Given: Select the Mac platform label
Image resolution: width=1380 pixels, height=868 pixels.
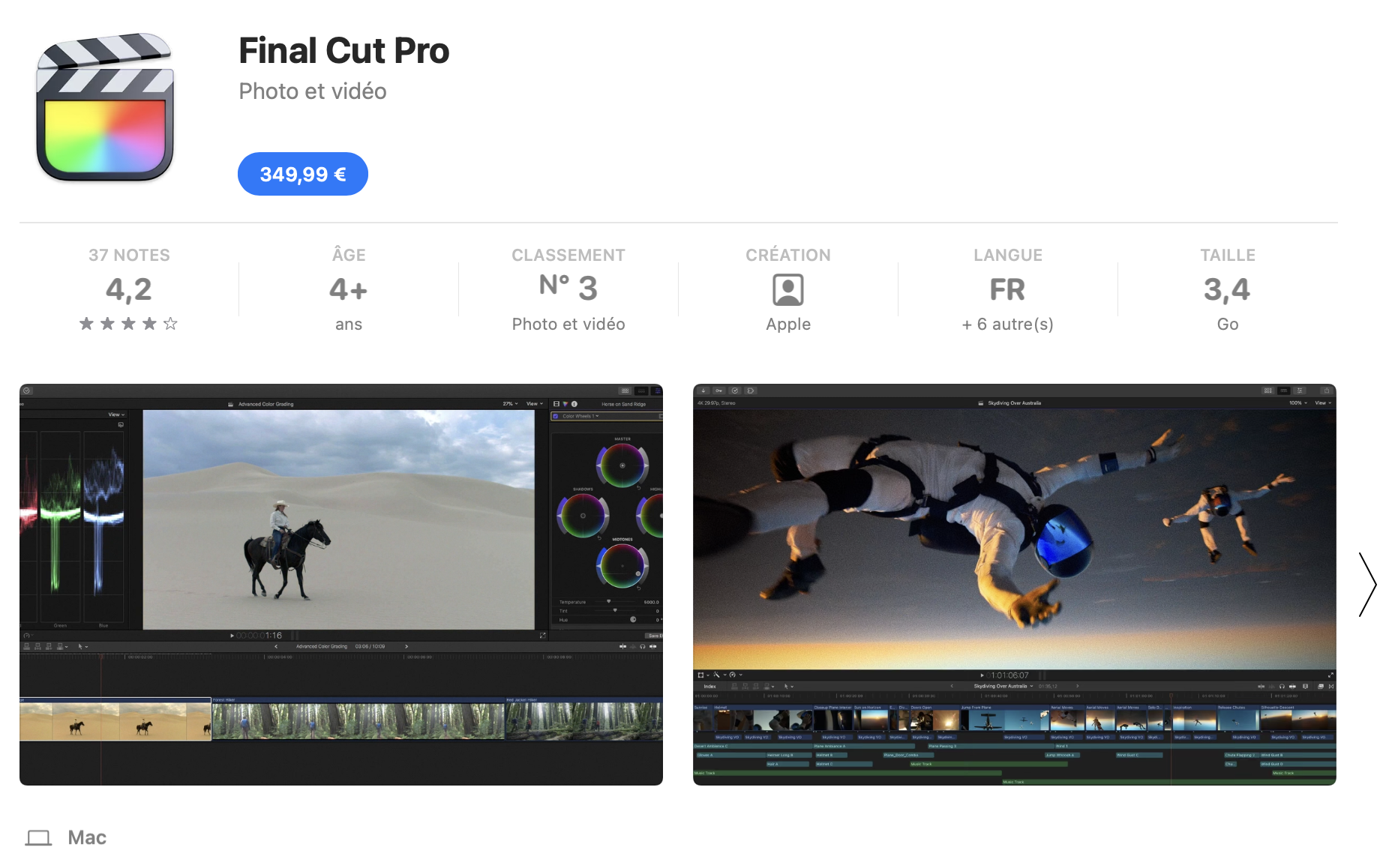Looking at the screenshot, I should click(x=87, y=837).
